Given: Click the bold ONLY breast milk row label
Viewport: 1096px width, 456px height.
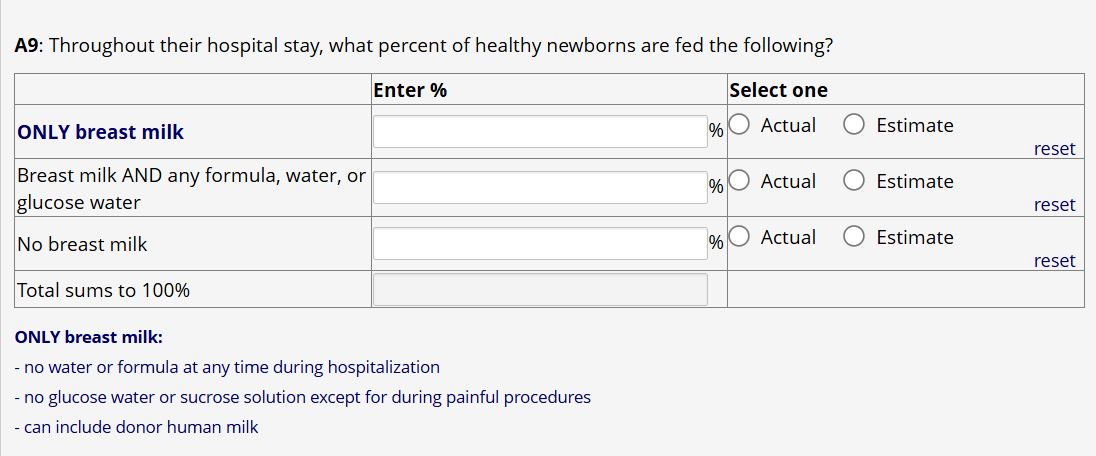Looking at the screenshot, I should tap(101, 132).
